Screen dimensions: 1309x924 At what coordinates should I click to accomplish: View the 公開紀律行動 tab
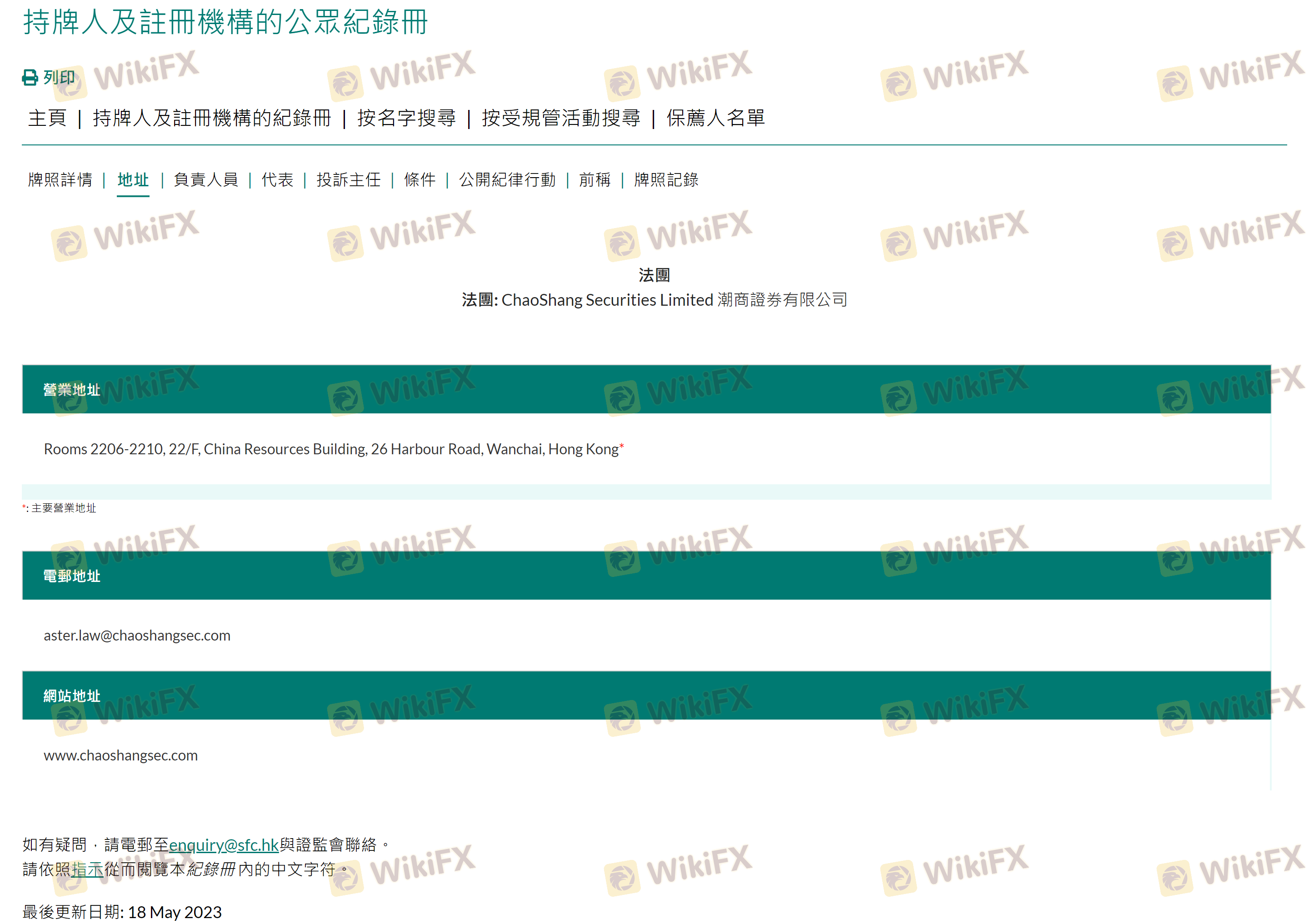click(507, 180)
